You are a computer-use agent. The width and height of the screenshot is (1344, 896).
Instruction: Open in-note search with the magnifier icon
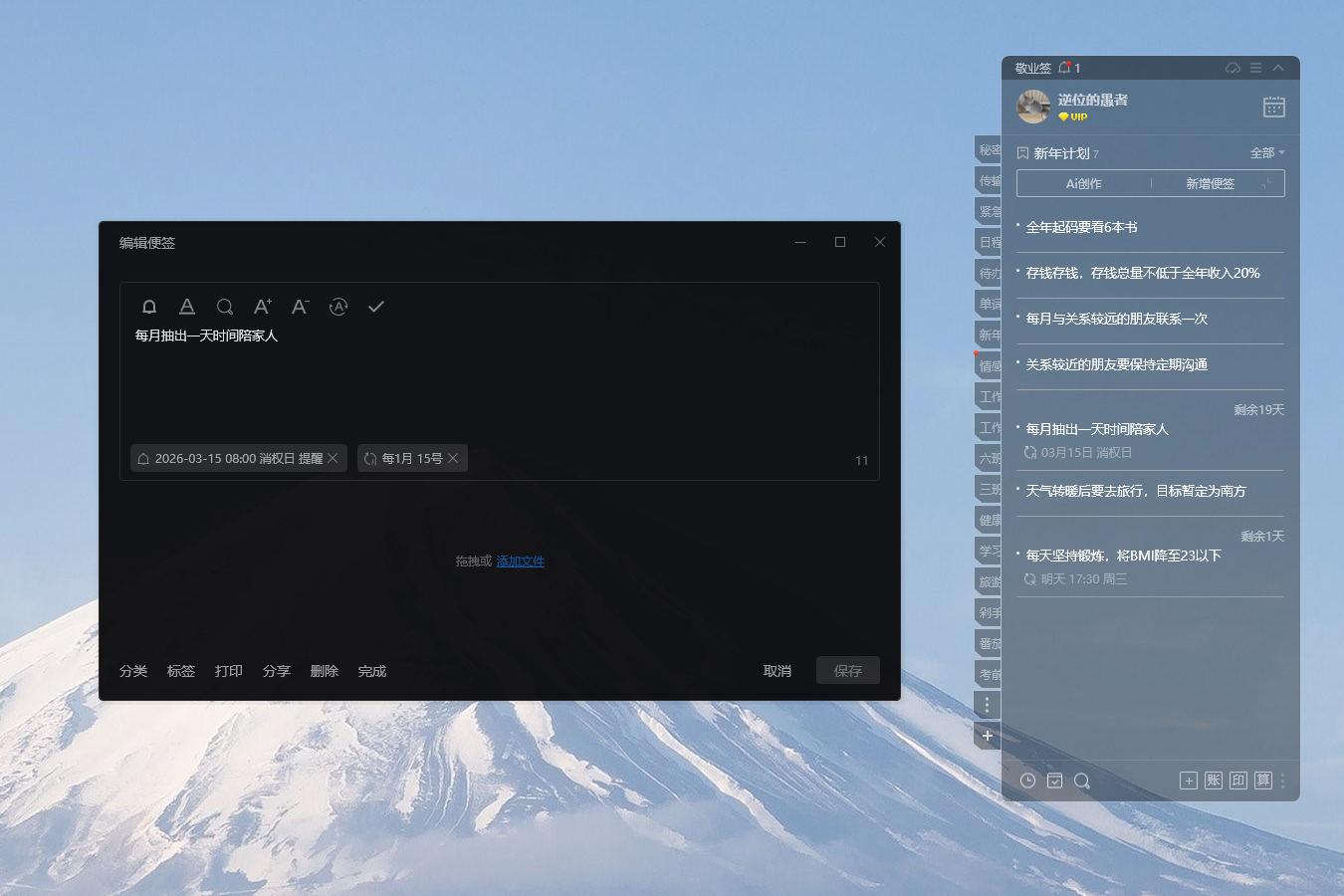[225, 307]
